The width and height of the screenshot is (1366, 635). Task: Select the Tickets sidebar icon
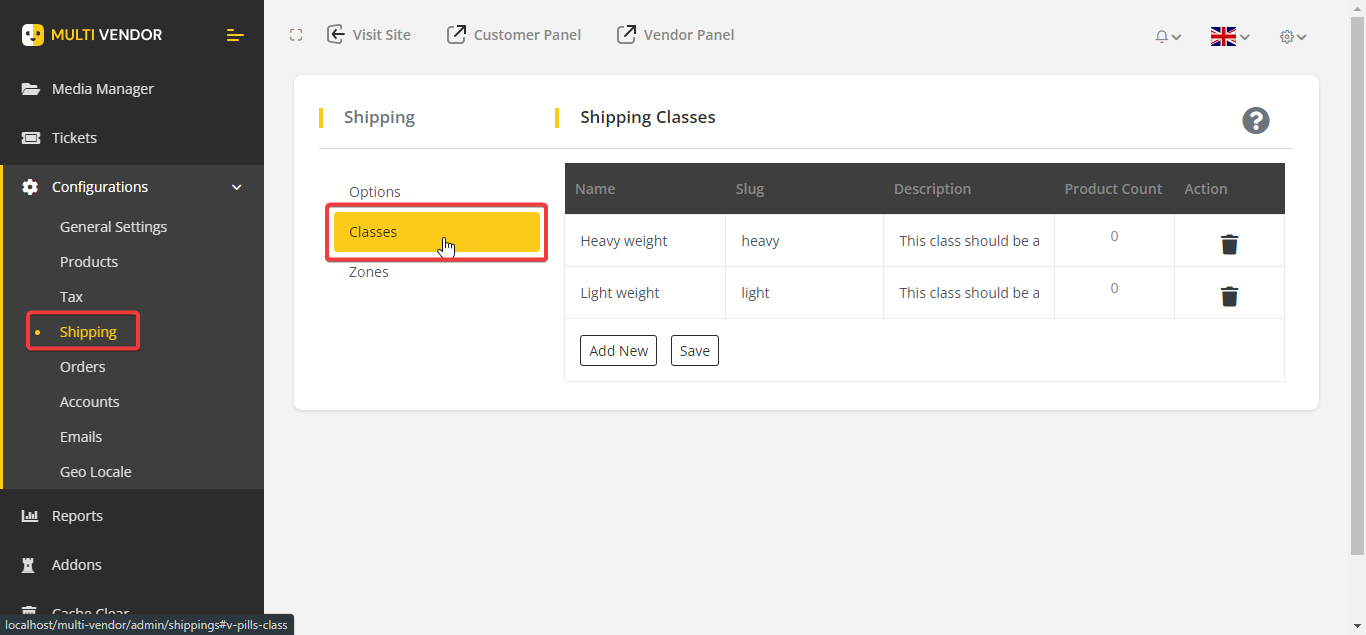pyautogui.click(x=30, y=137)
